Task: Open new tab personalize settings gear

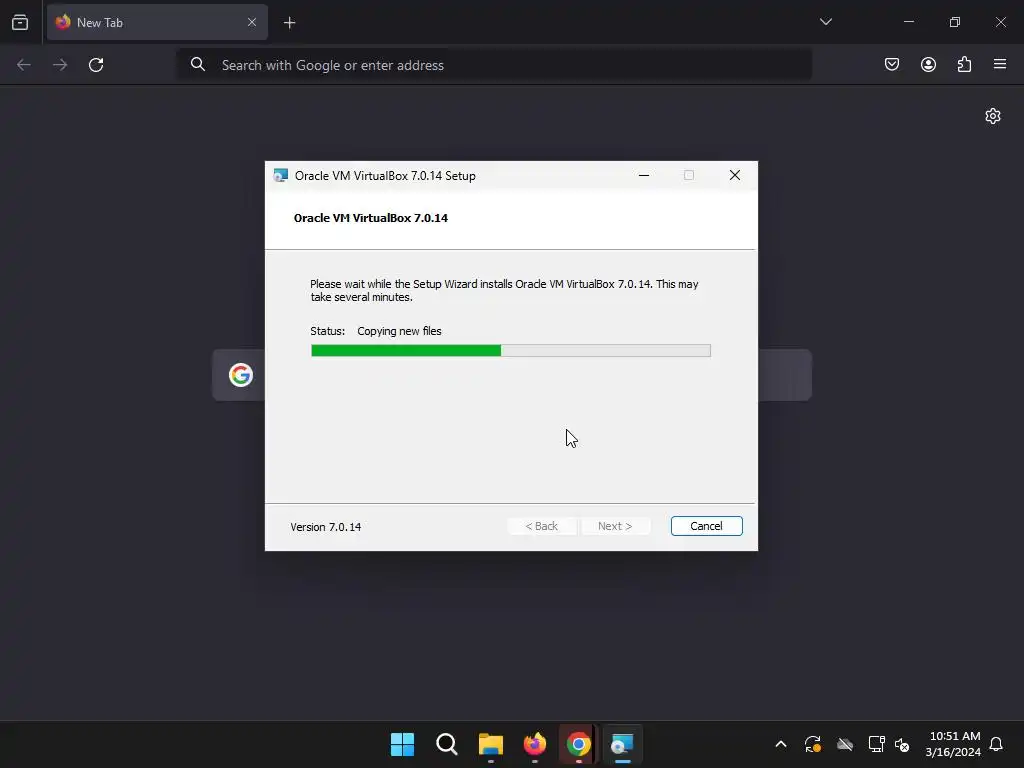Action: click(x=993, y=116)
